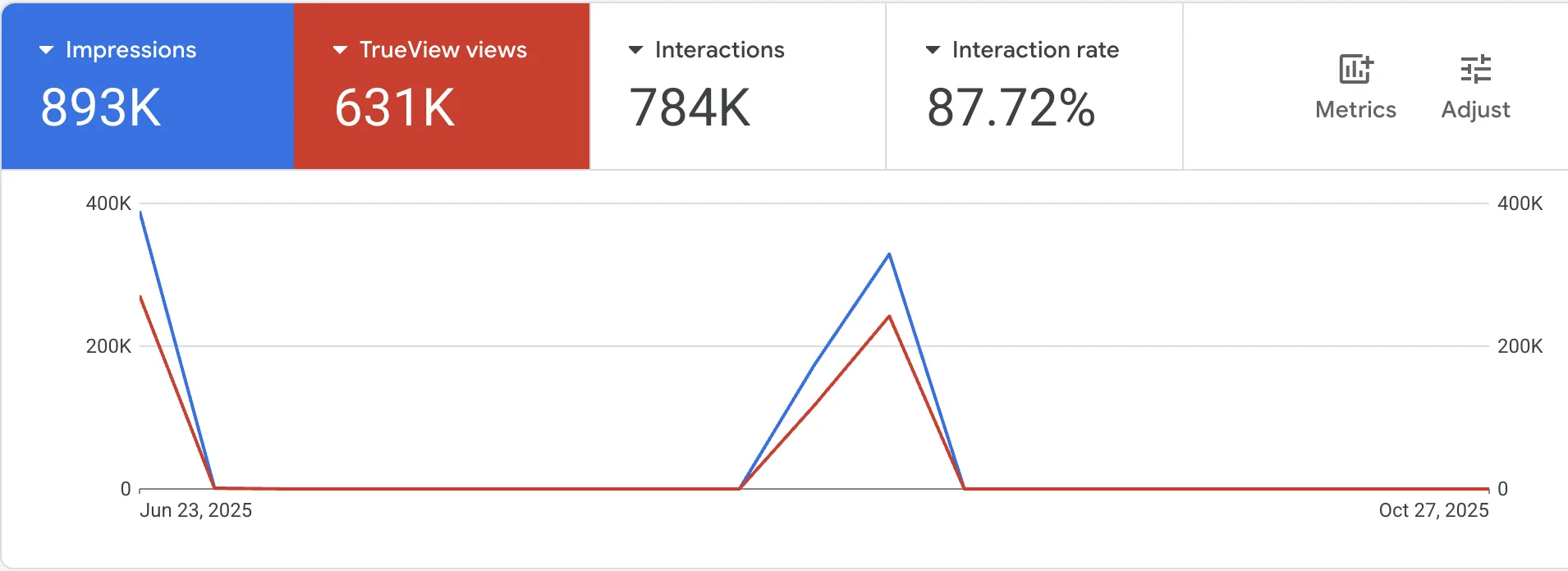Click the right axis 200K label
Screen dimensions: 1568x571
(x=1520, y=346)
